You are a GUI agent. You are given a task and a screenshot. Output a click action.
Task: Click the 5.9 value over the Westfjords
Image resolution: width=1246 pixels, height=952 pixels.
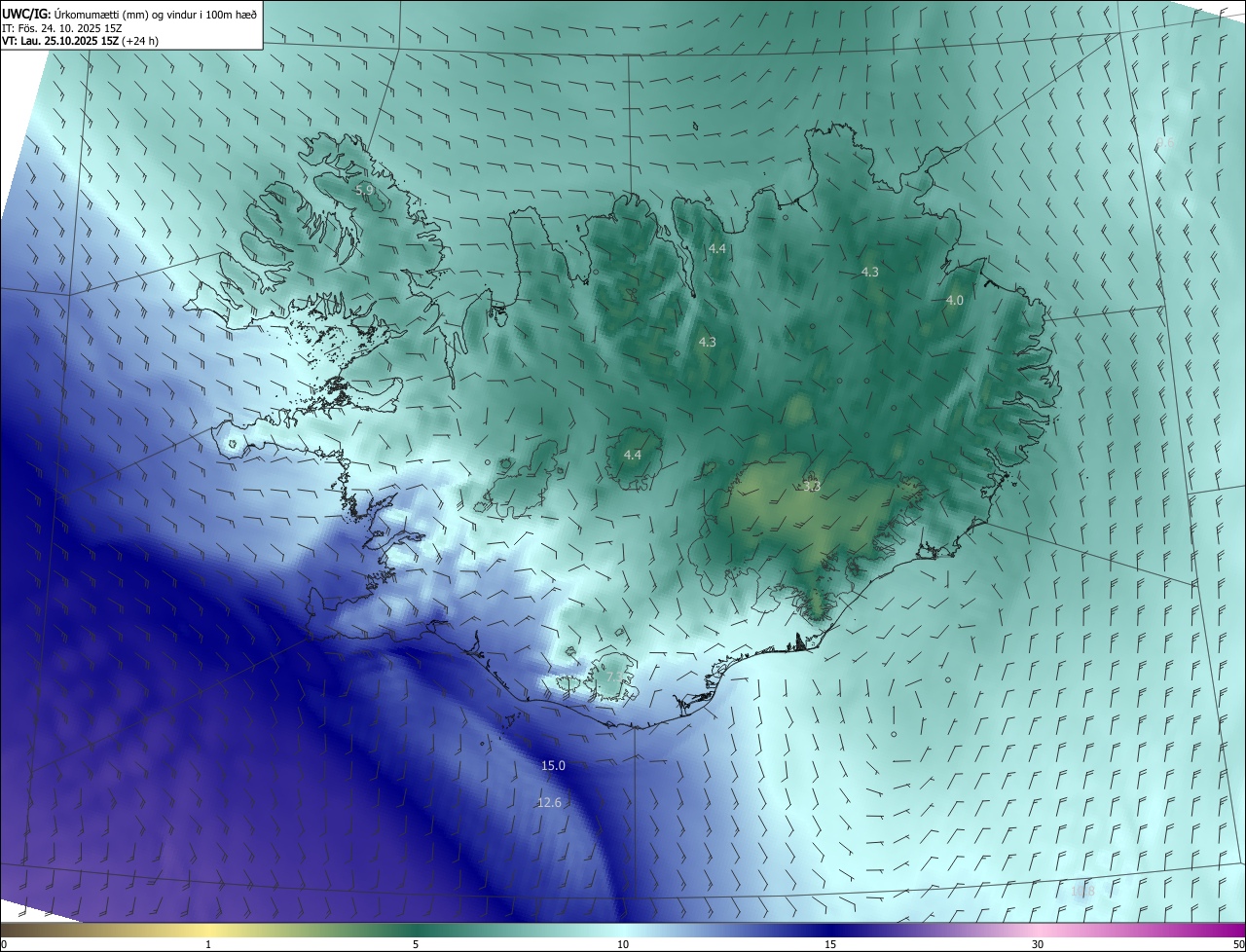(364, 190)
